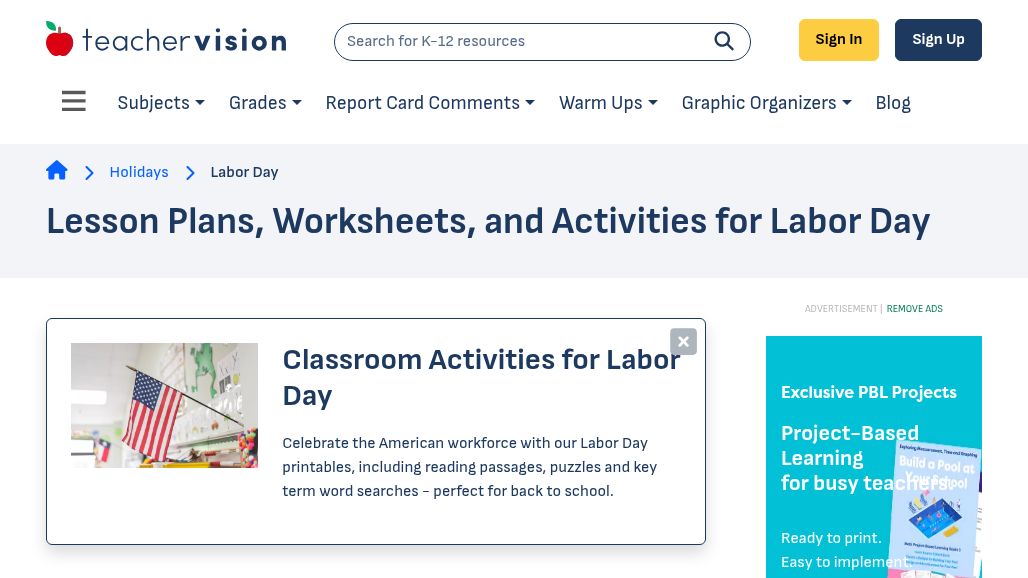1028x578 pixels.
Task: Click the Sign Up button
Action: 938,39
